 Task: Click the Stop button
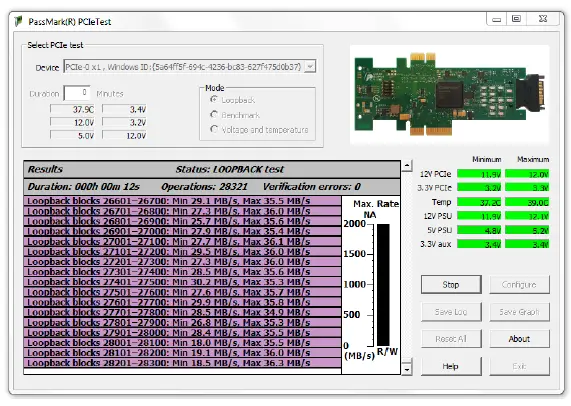pos(451,284)
